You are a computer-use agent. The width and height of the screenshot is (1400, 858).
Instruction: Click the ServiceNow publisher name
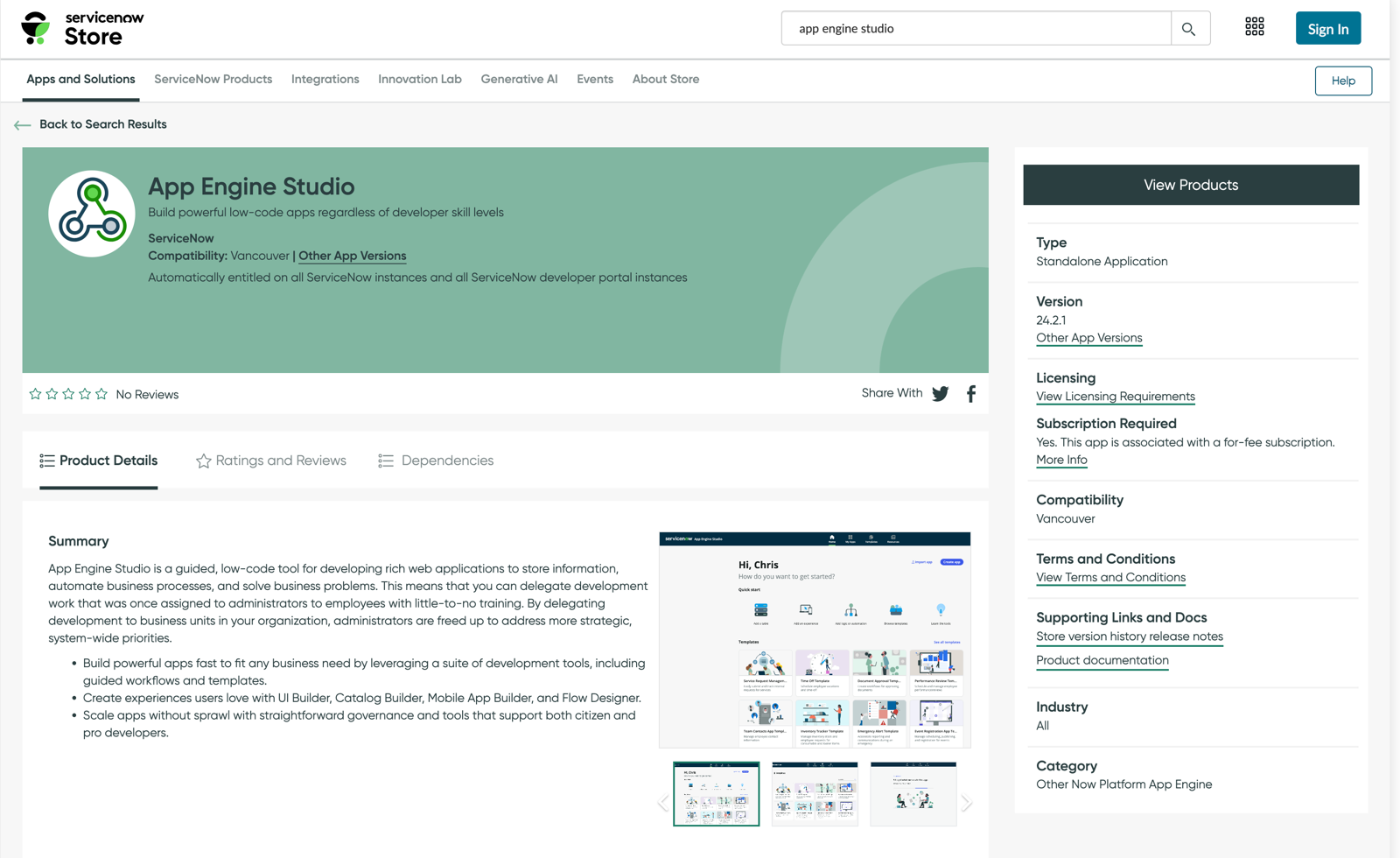click(181, 238)
